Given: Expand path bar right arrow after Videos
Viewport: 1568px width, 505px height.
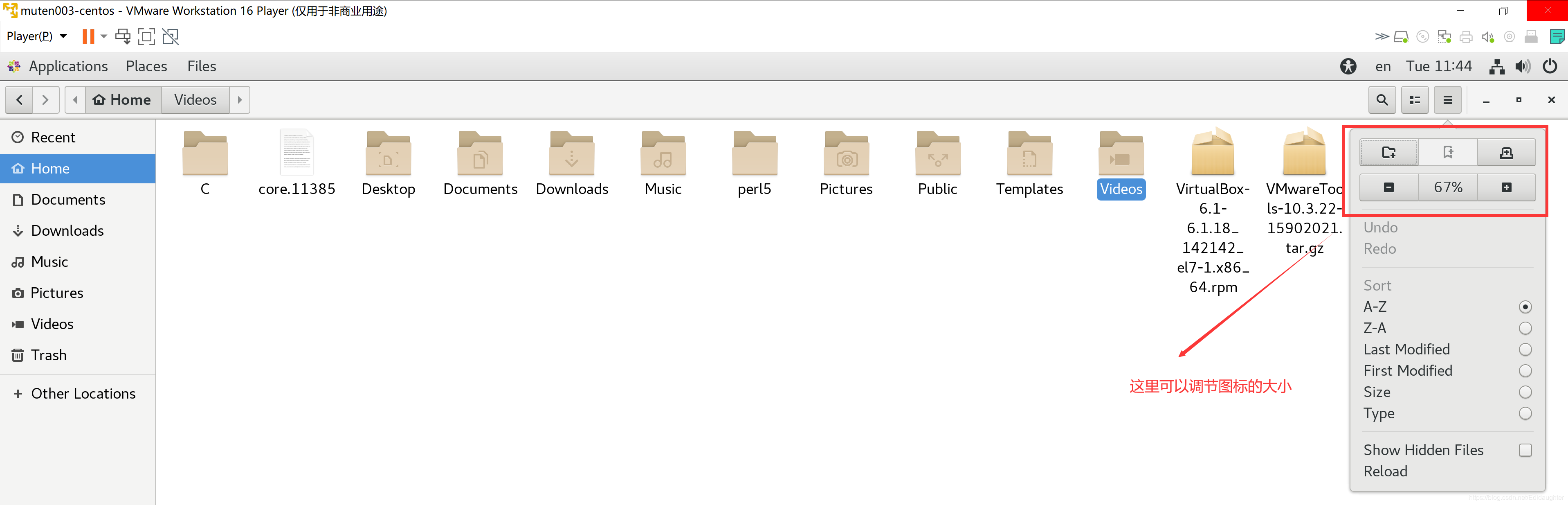Looking at the screenshot, I should tap(240, 100).
